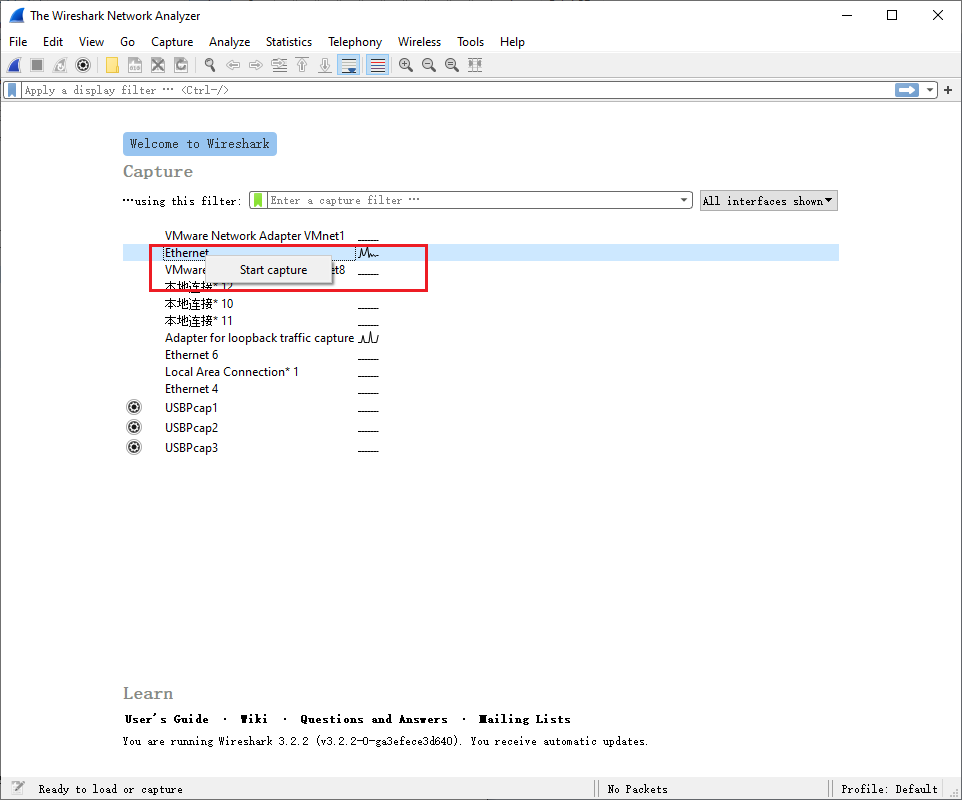Click the restart capture icon
This screenshot has height=800, width=962.
[x=60, y=65]
